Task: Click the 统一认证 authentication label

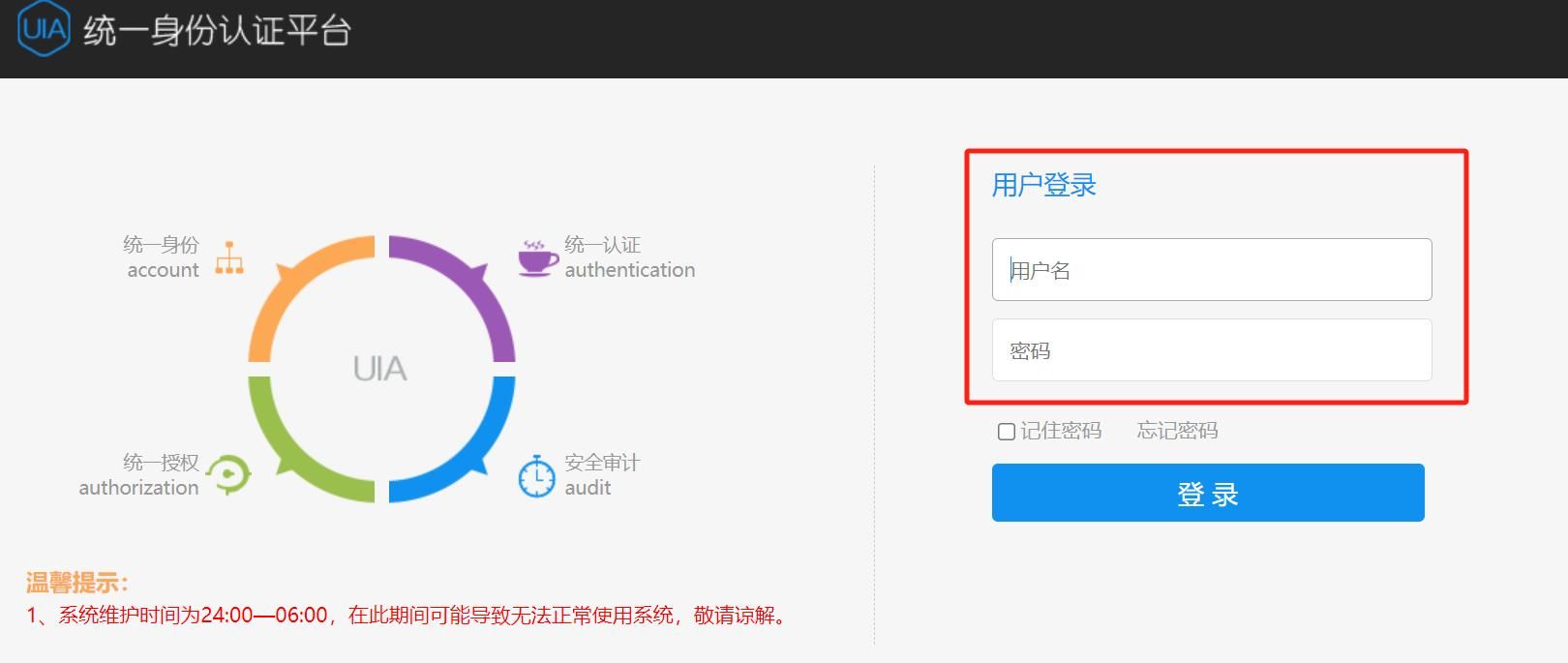Action: tap(628, 257)
